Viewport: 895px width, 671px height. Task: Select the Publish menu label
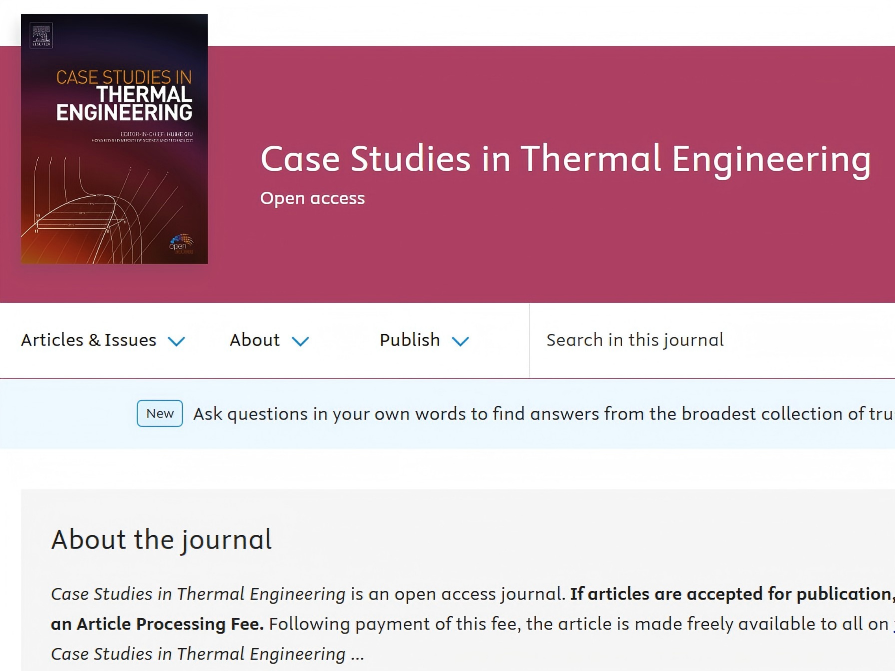point(410,340)
